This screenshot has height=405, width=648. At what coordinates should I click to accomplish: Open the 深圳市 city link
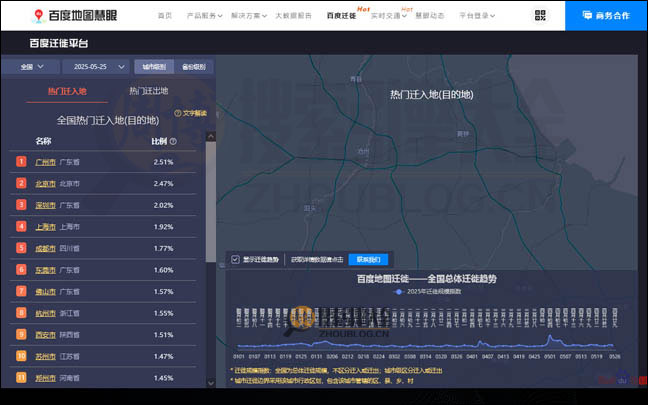(45, 205)
